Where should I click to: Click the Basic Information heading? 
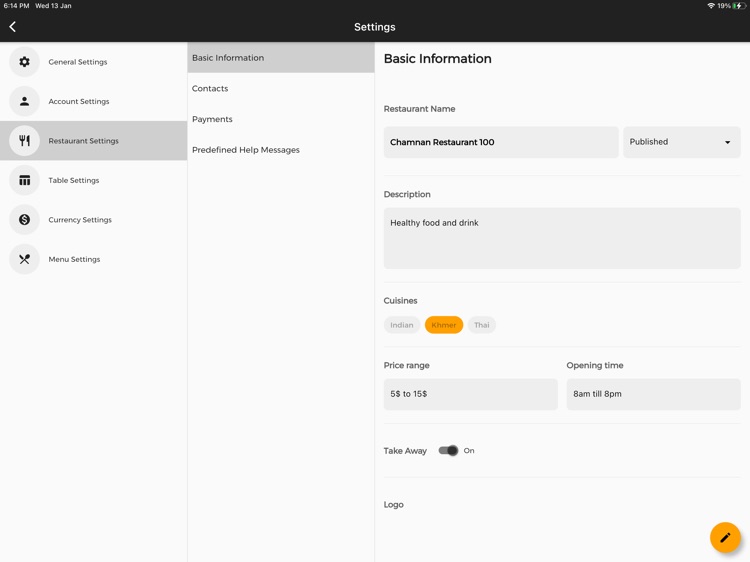coord(438,58)
